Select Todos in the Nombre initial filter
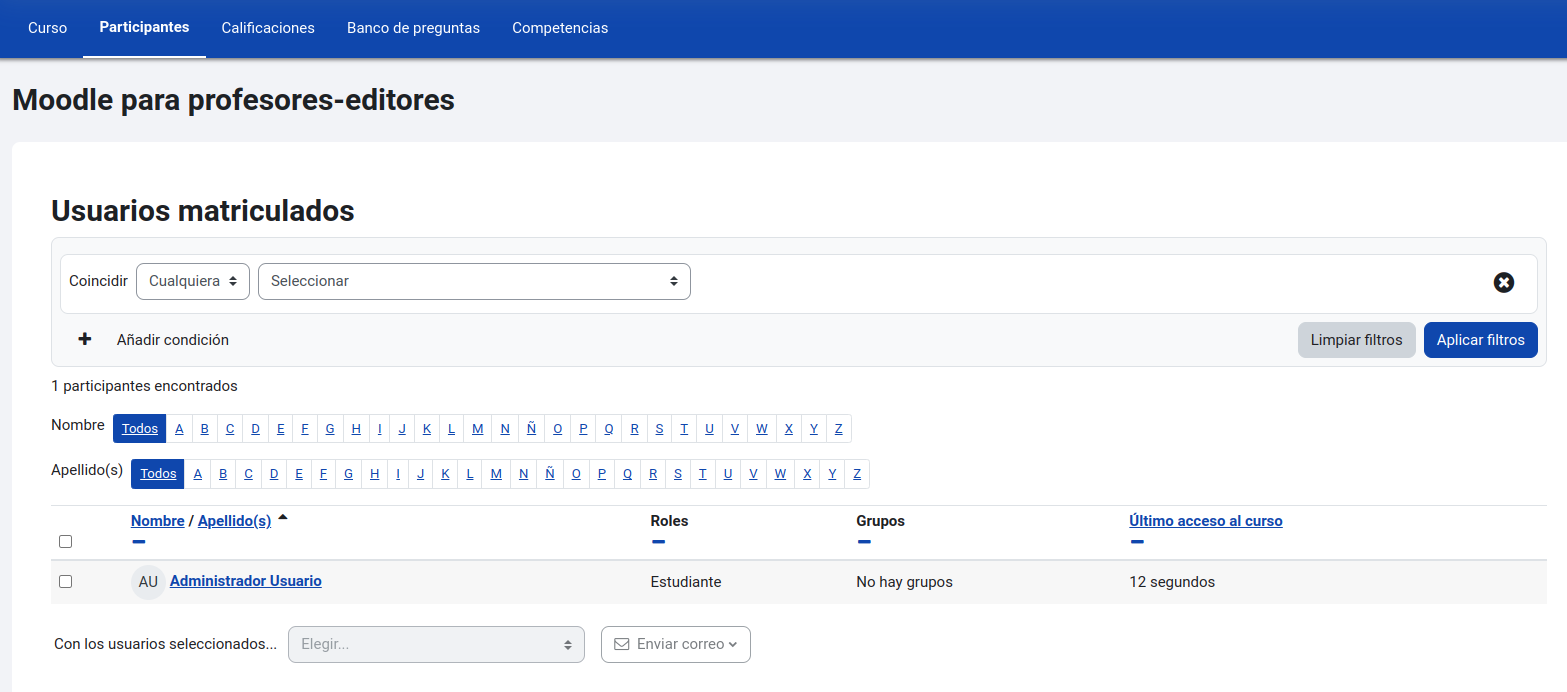 click(140, 429)
